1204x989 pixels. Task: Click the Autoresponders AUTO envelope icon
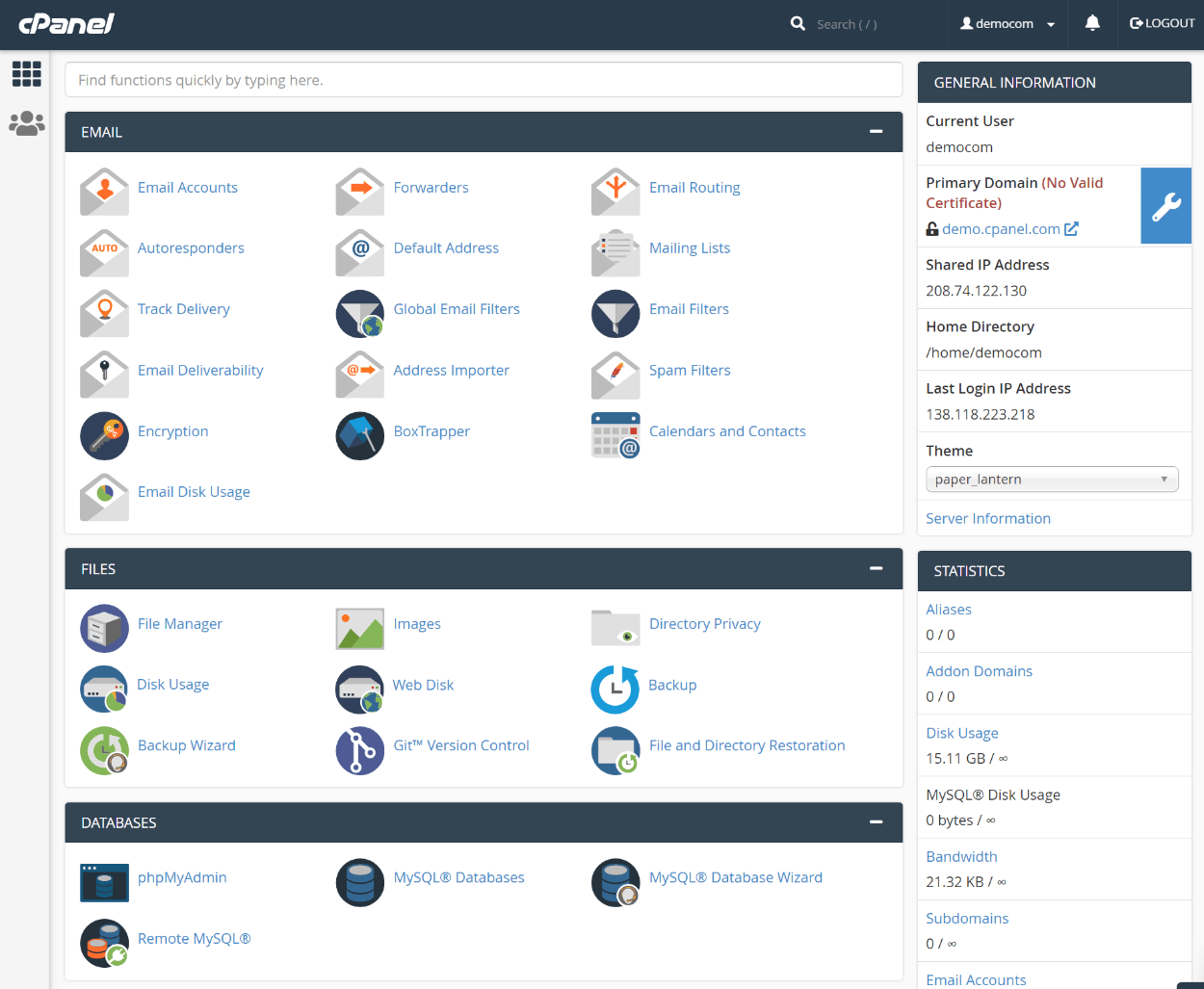tap(104, 251)
